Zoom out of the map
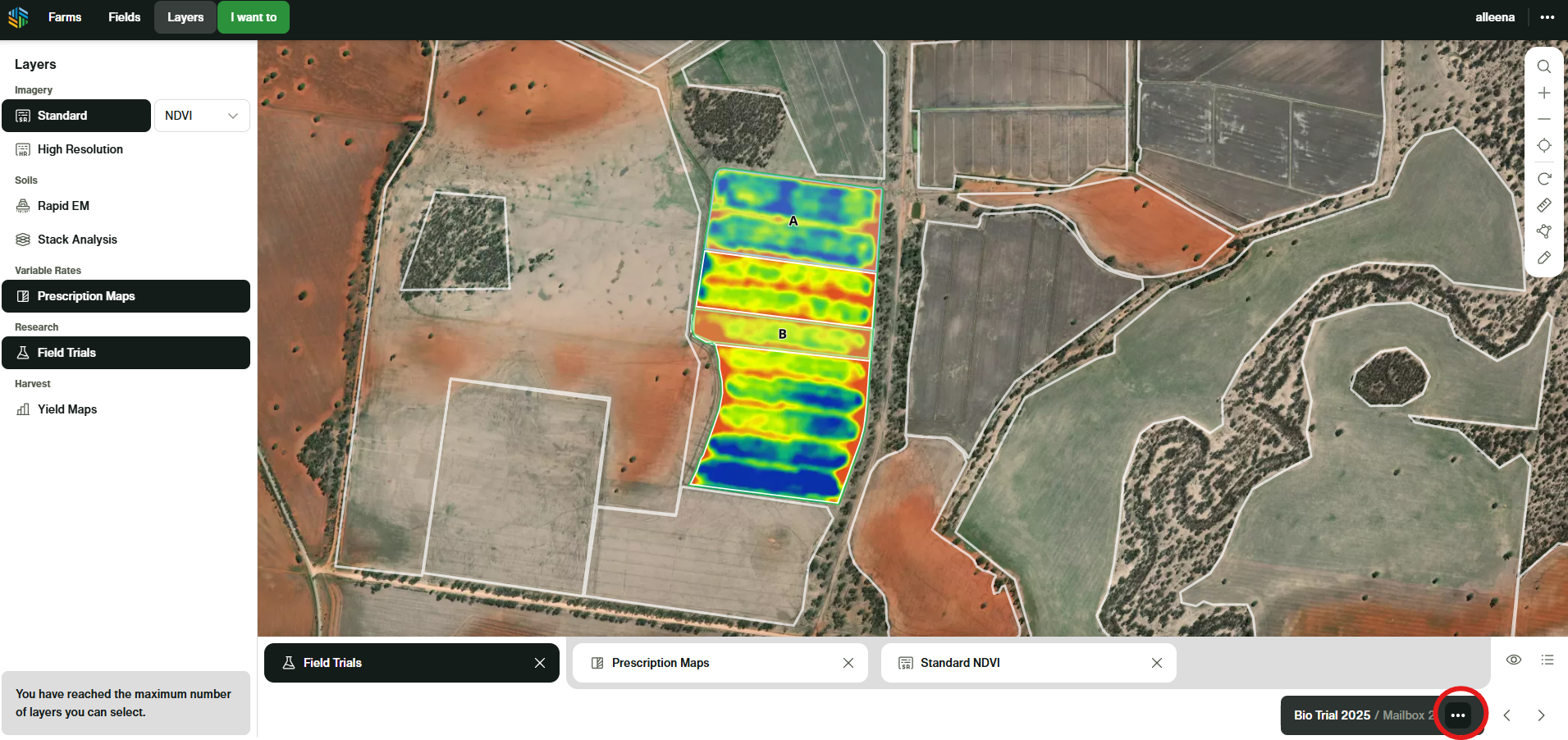Image resolution: width=1568 pixels, height=740 pixels. click(x=1543, y=119)
